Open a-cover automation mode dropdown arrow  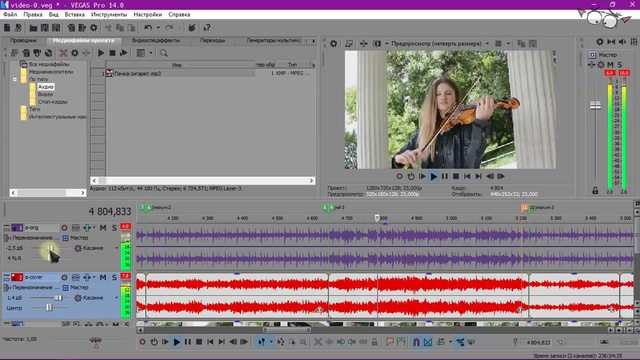point(116,298)
